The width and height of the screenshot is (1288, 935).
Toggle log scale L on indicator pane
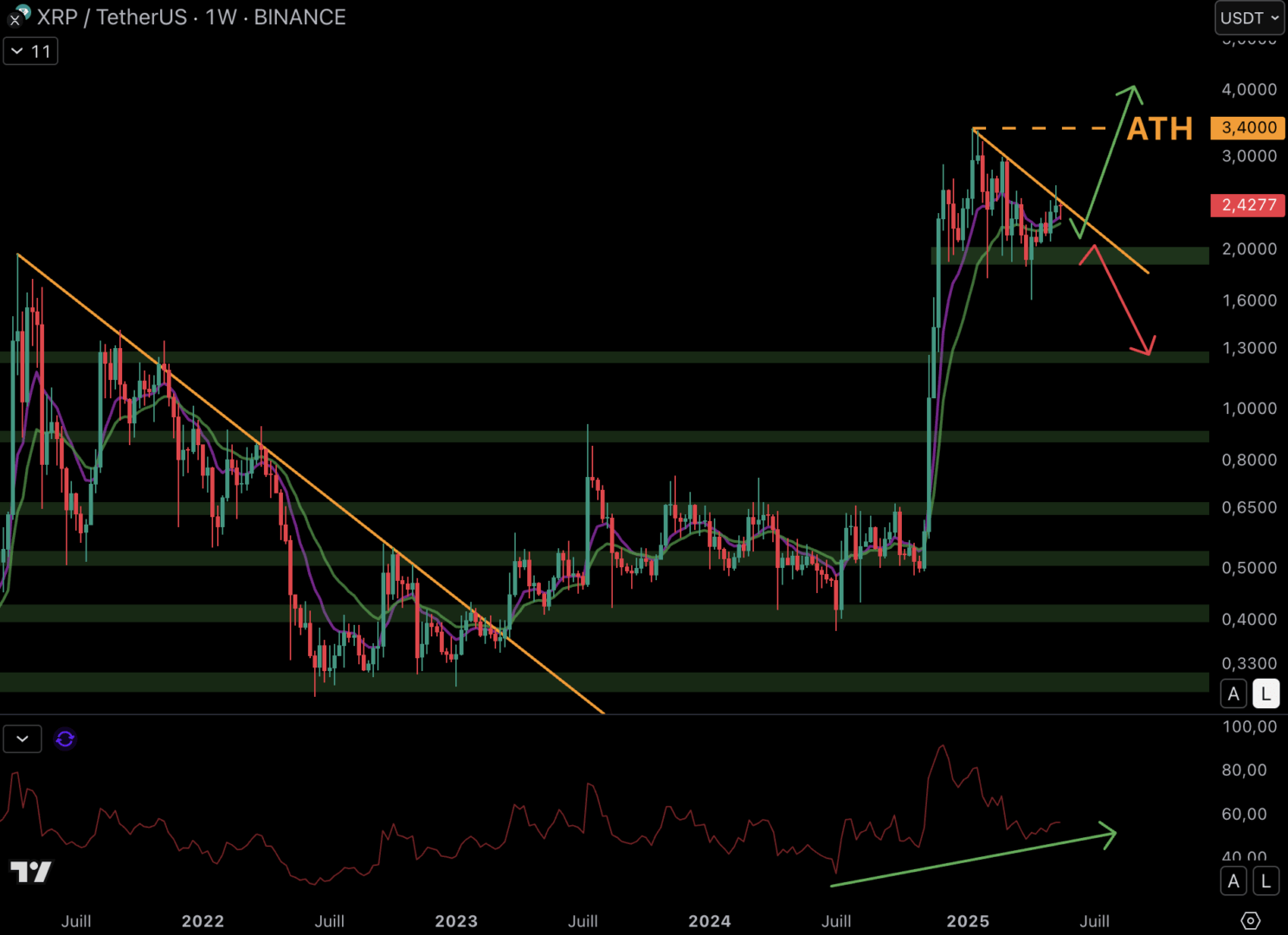pyautogui.click(x=1266, y=881)
